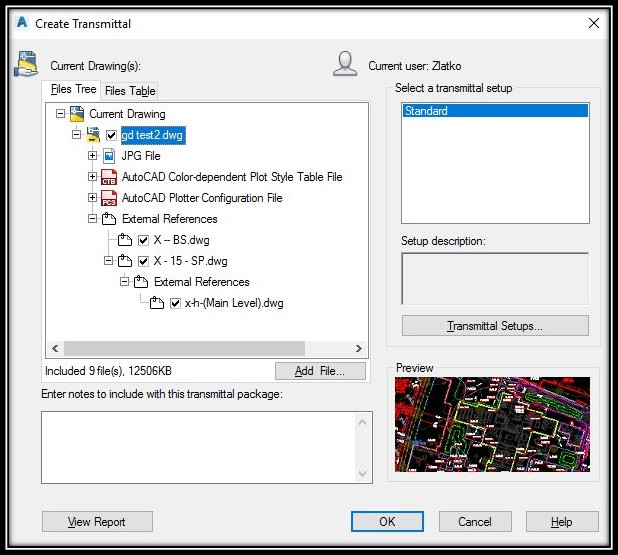The width and height of the screenshot is (618, 555).
Task: Collapse nested External References under SP.dwg
Action: [x=124, y=281]
